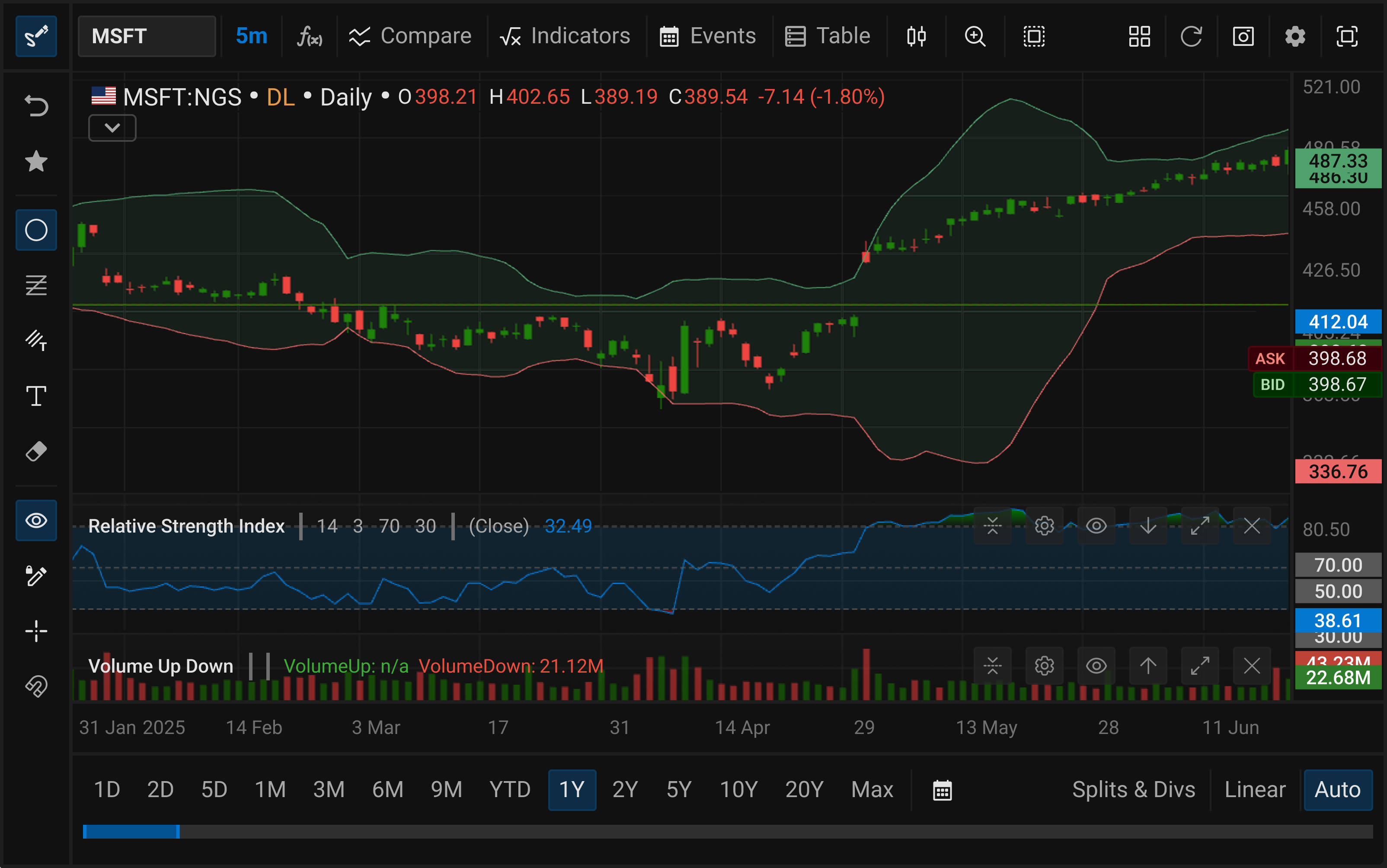Maximize the RSI pane

1200,525
